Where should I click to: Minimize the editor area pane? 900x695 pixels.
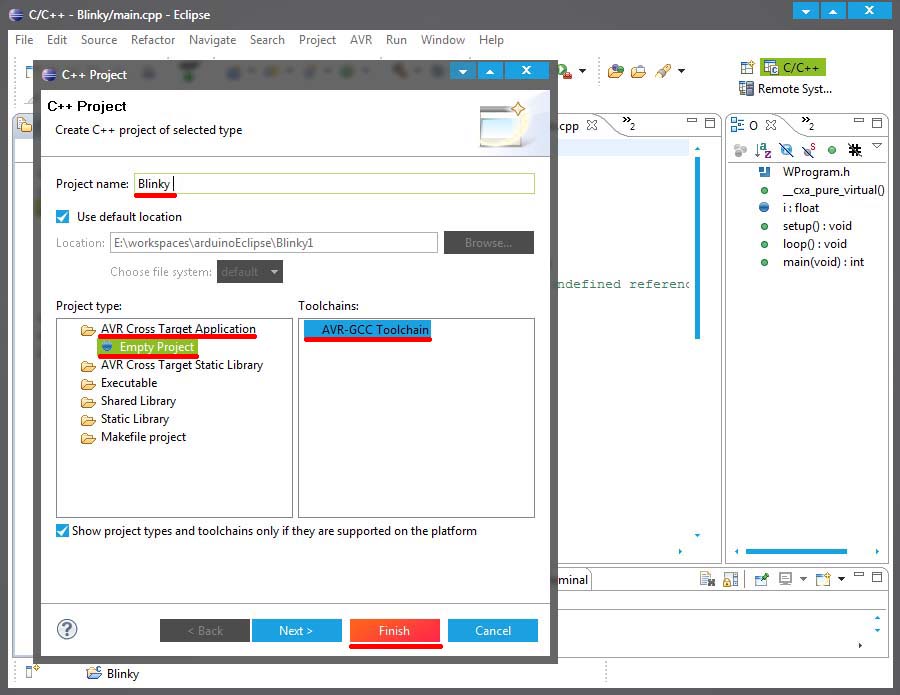[692, 121]
